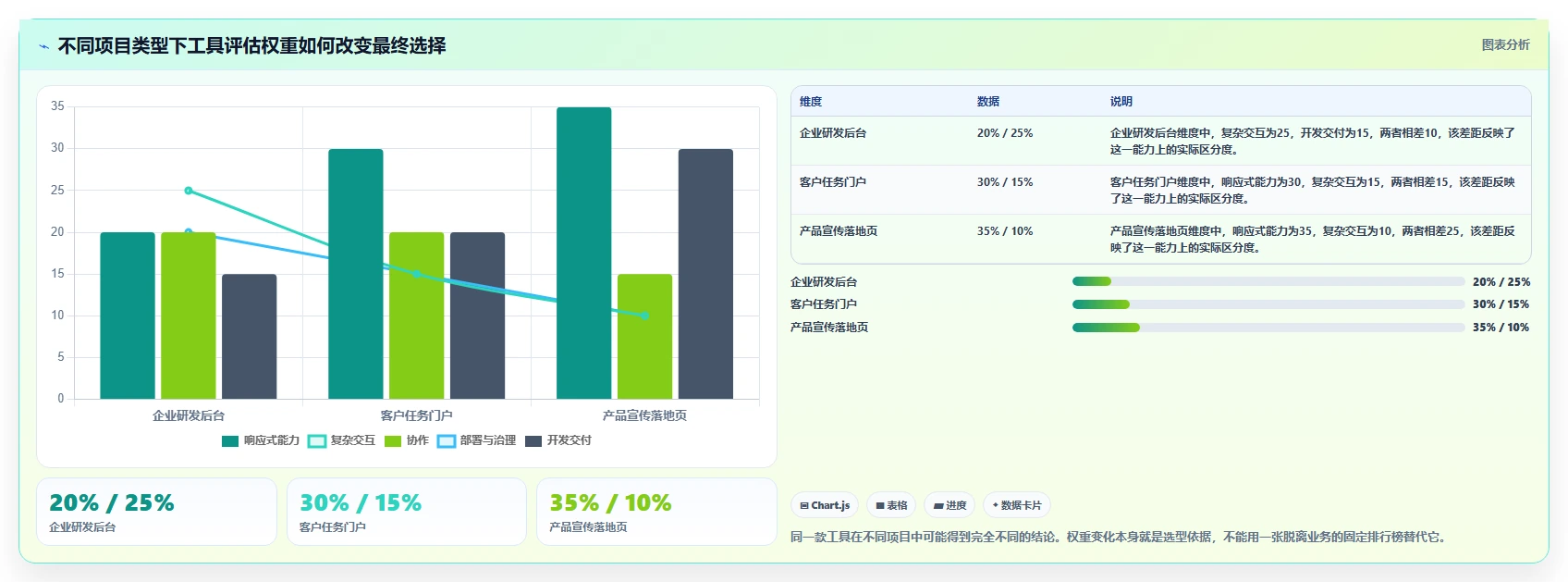This screenshot has width=1568, height=582.
Task: Click the 产品宣传落地页 table row cell
Action: click(839, 231)
